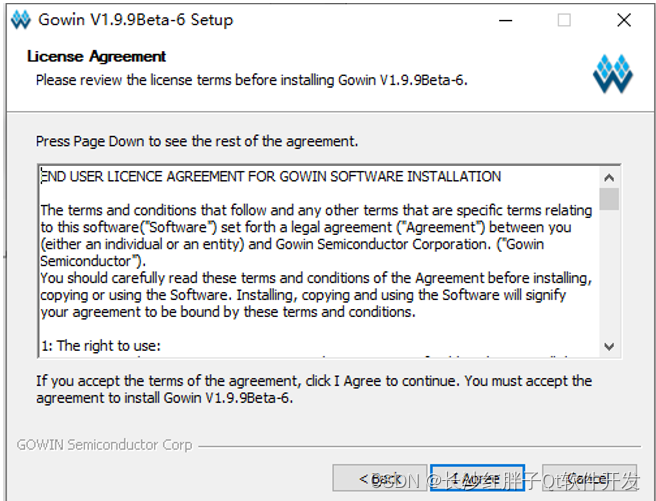Cancel the Gowin installation

(x=589, y=478)
